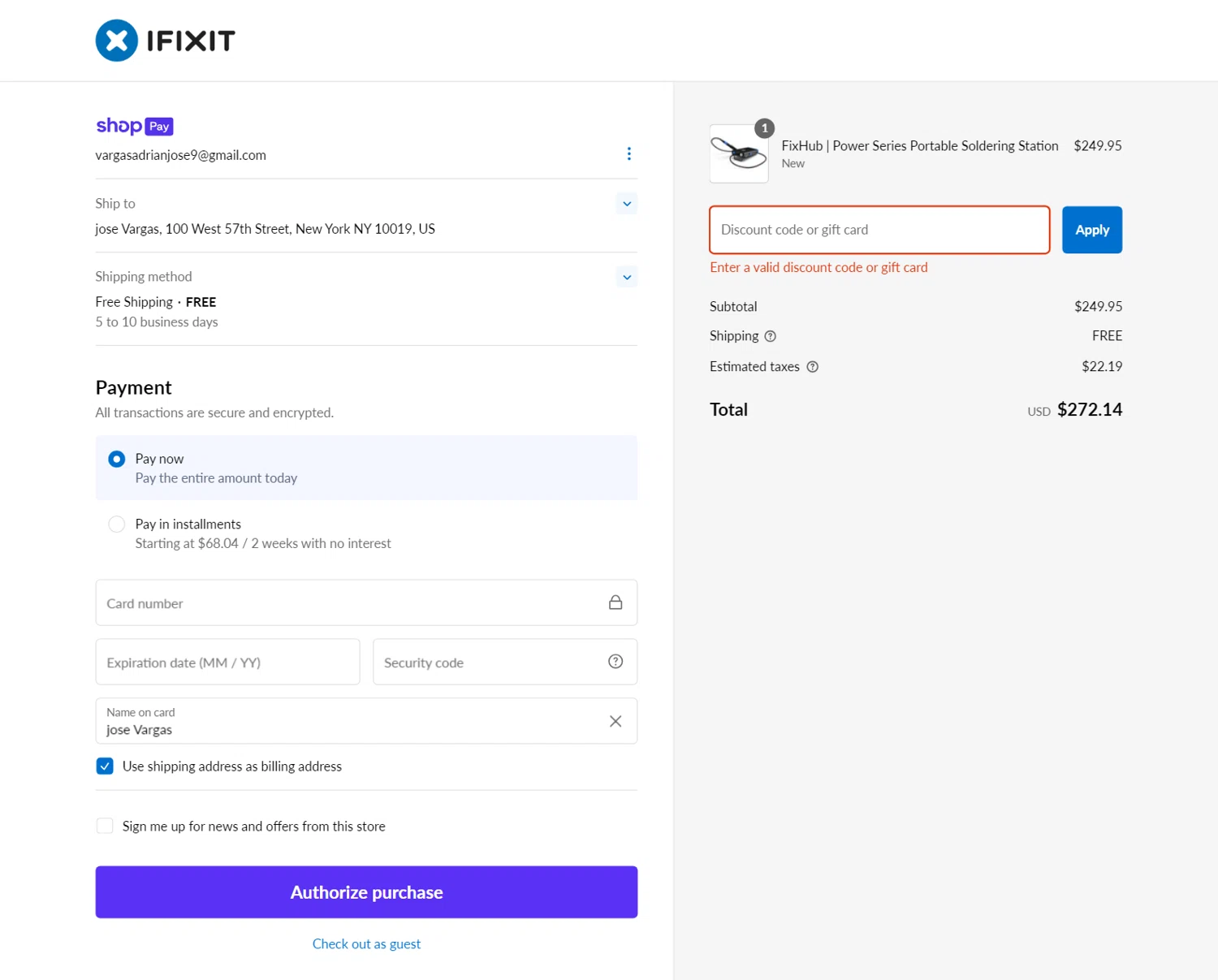Focus the discount code or gift card field
The width and height of the screenshot is (1218, 980).
coord(879,230)
